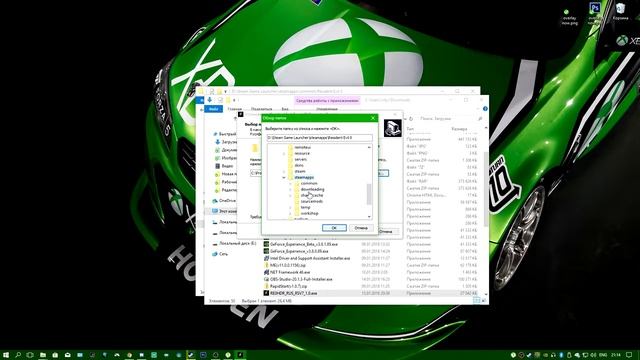The image size is (640, 360).
Task: Select Сеть in the Explorer sidebar
Action: coord(220,254)
